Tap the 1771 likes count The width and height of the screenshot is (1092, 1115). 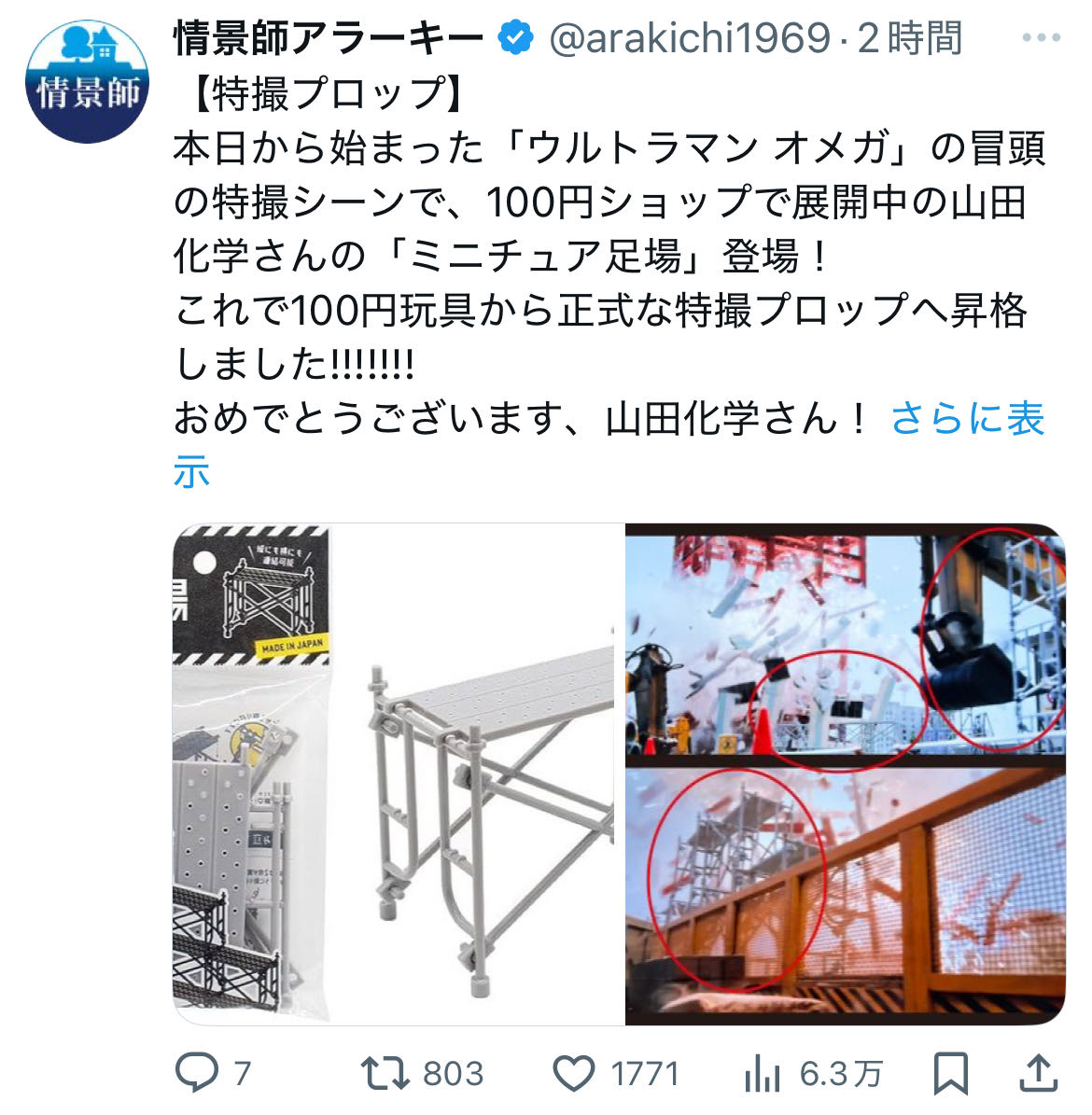[x=645, y=1074]
